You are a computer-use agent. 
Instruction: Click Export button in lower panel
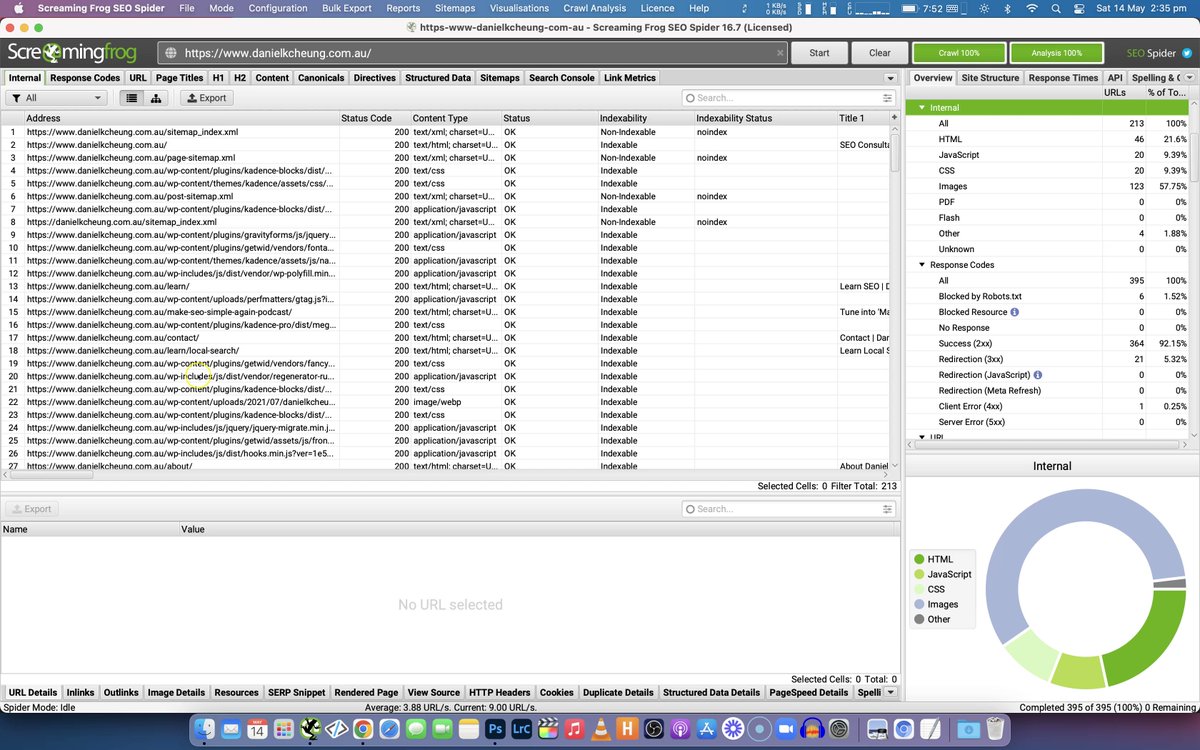click(x=31, y=509)
